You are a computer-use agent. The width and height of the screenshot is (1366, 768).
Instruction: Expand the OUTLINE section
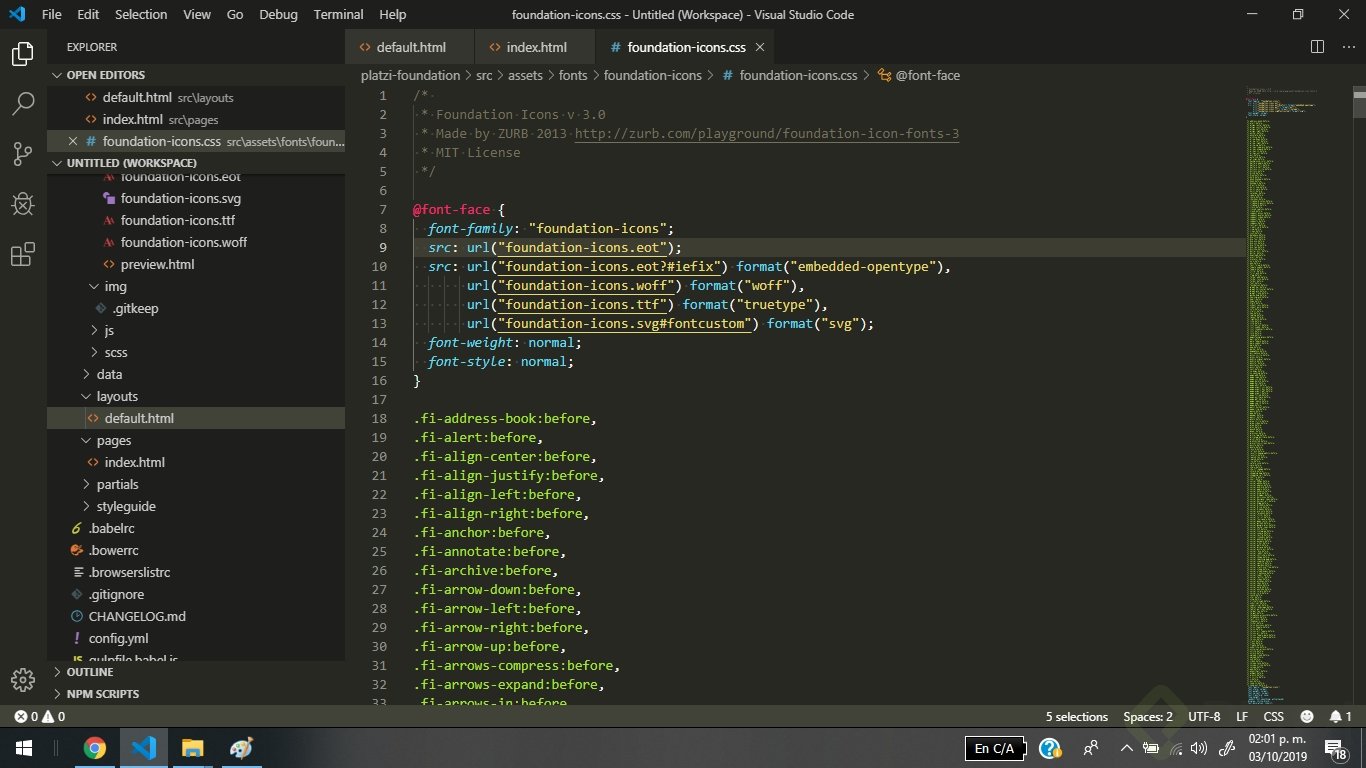click(90, 672)
